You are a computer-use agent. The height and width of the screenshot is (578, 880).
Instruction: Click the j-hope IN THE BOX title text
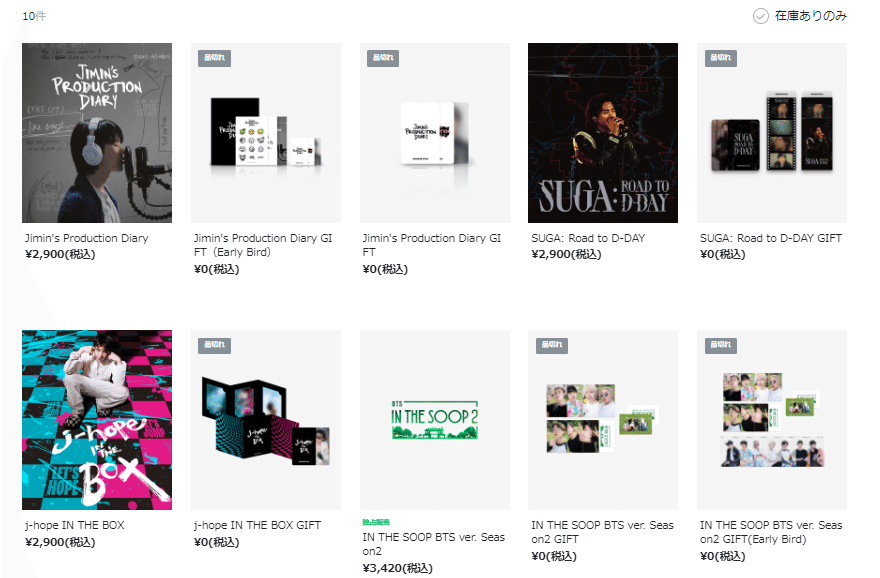click(75, 525)
